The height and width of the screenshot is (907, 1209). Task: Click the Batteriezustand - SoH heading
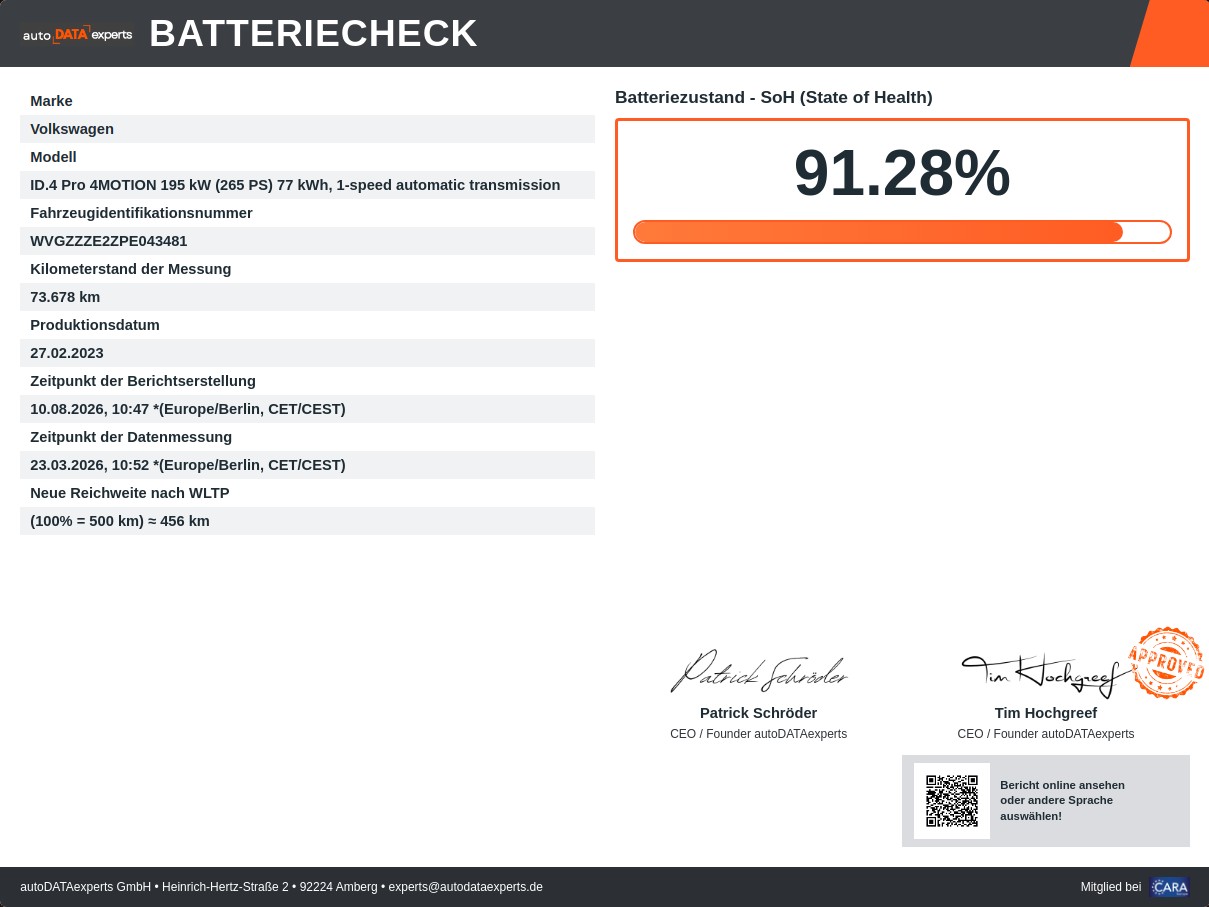774,97
